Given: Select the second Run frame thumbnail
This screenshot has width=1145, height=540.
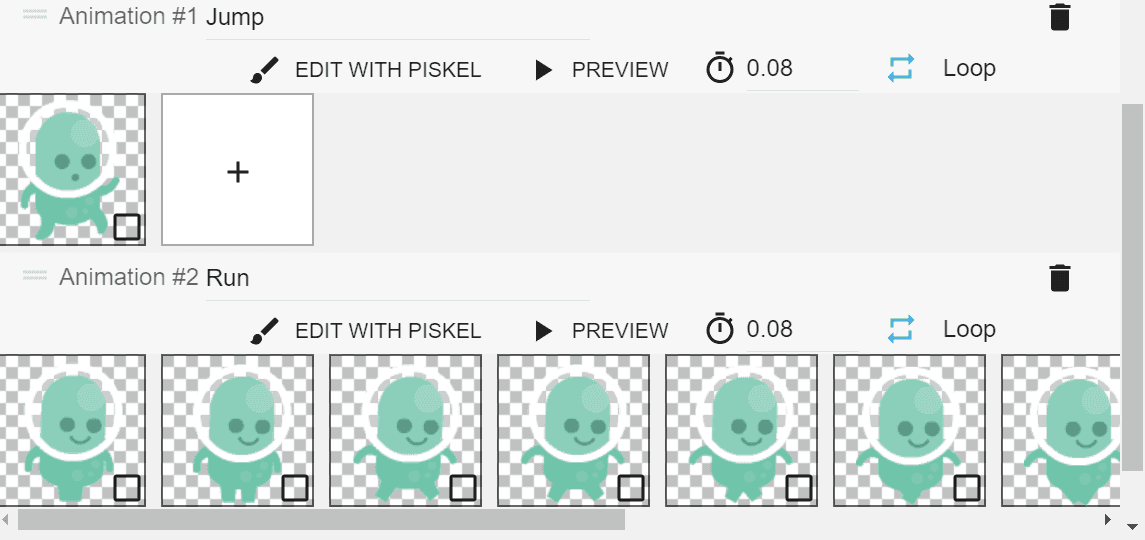Looking at the screenshot, I should (237, 430).
